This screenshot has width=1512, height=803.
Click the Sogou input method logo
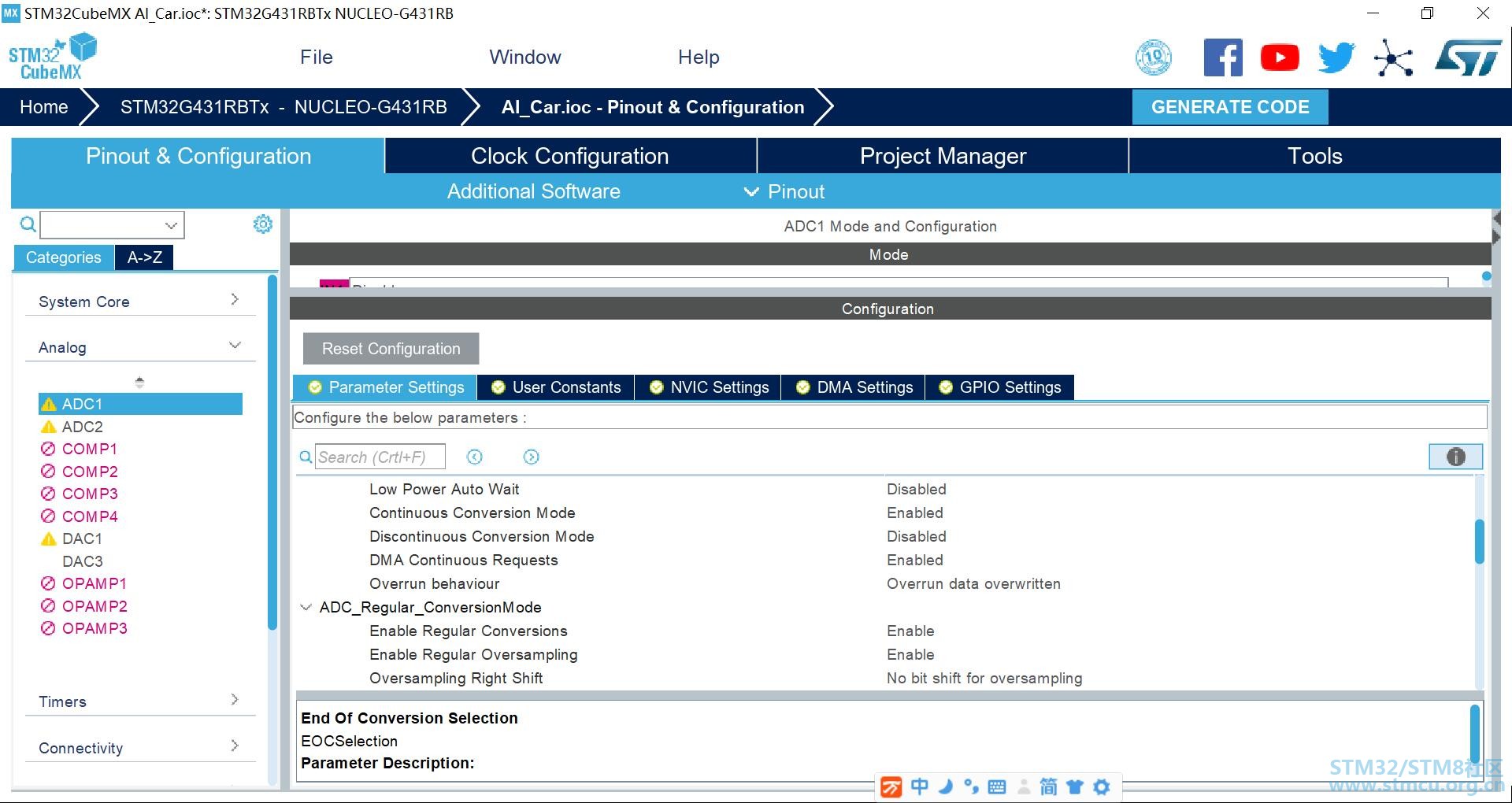point(891,786)
